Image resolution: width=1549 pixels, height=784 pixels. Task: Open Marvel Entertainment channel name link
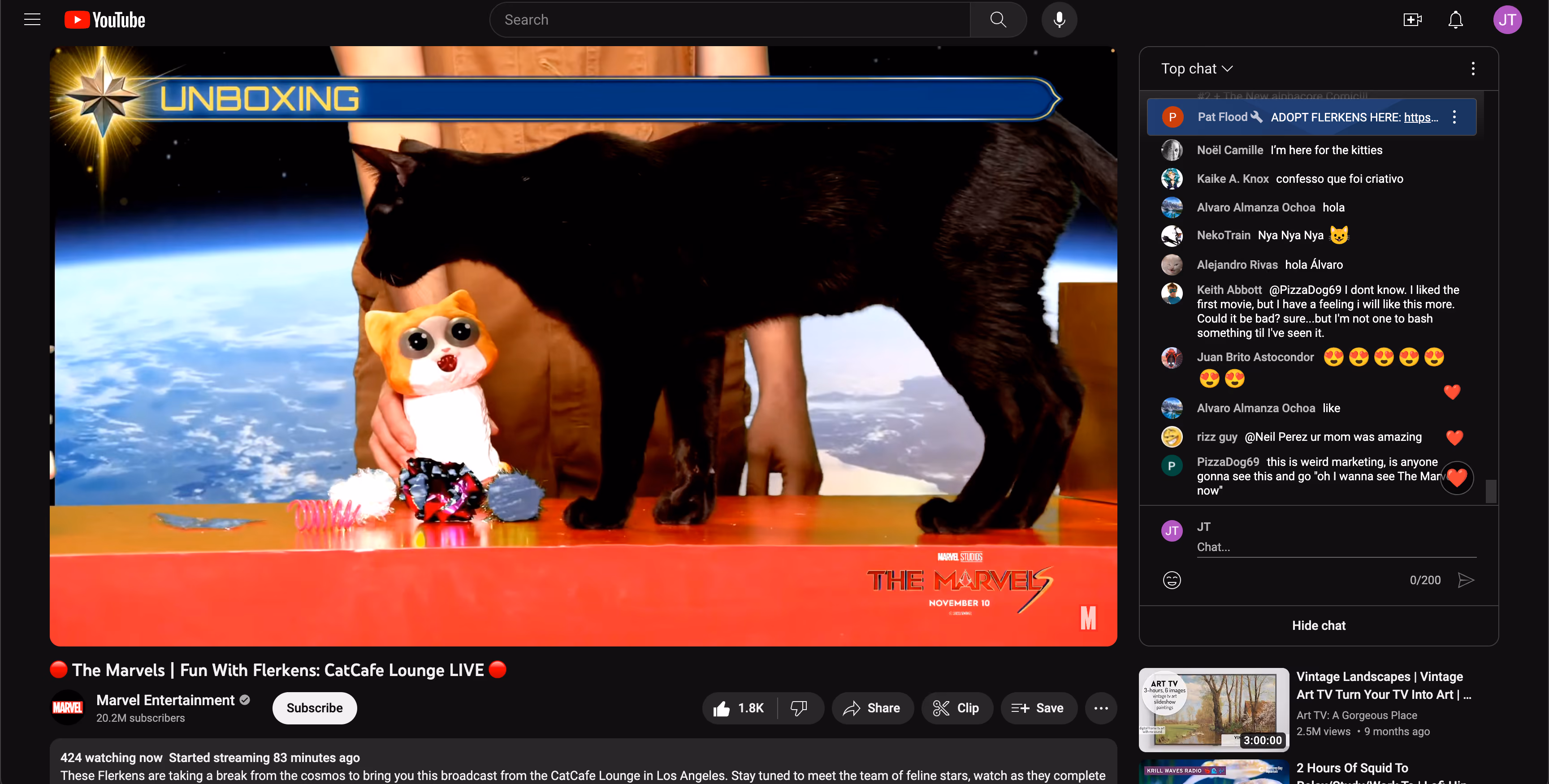[x=165, y=700]
